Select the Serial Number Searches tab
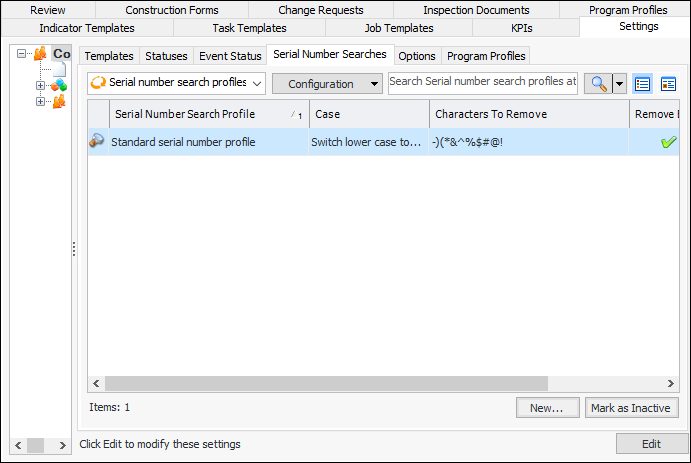The height and width of the screenshot is (463, 691). 330,54
